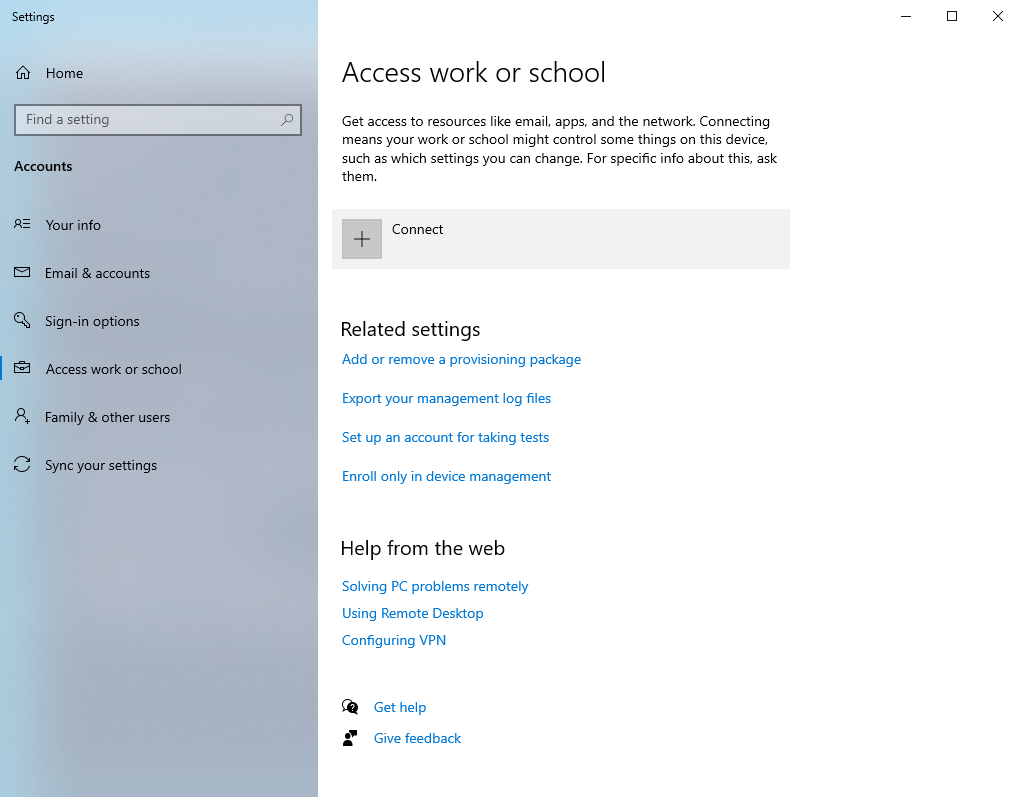Click the Access work or school page title
The width and height of the screenshot is (1021, 797).
pos(473,72)
